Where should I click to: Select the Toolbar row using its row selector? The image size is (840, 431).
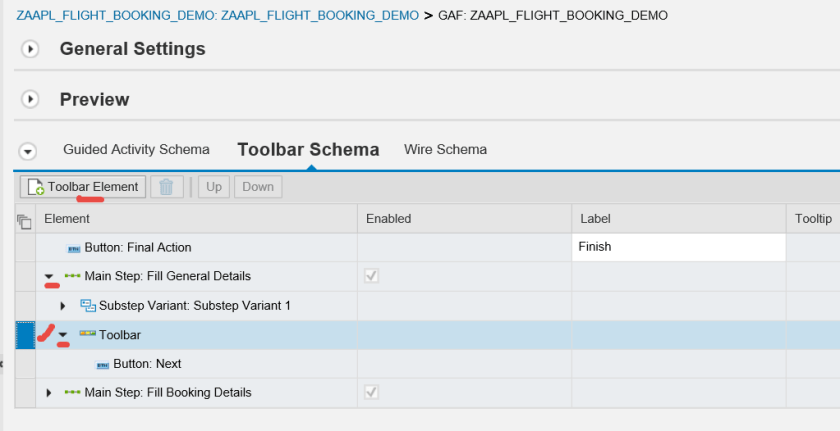pyautogui.click(x=25, y=335)
